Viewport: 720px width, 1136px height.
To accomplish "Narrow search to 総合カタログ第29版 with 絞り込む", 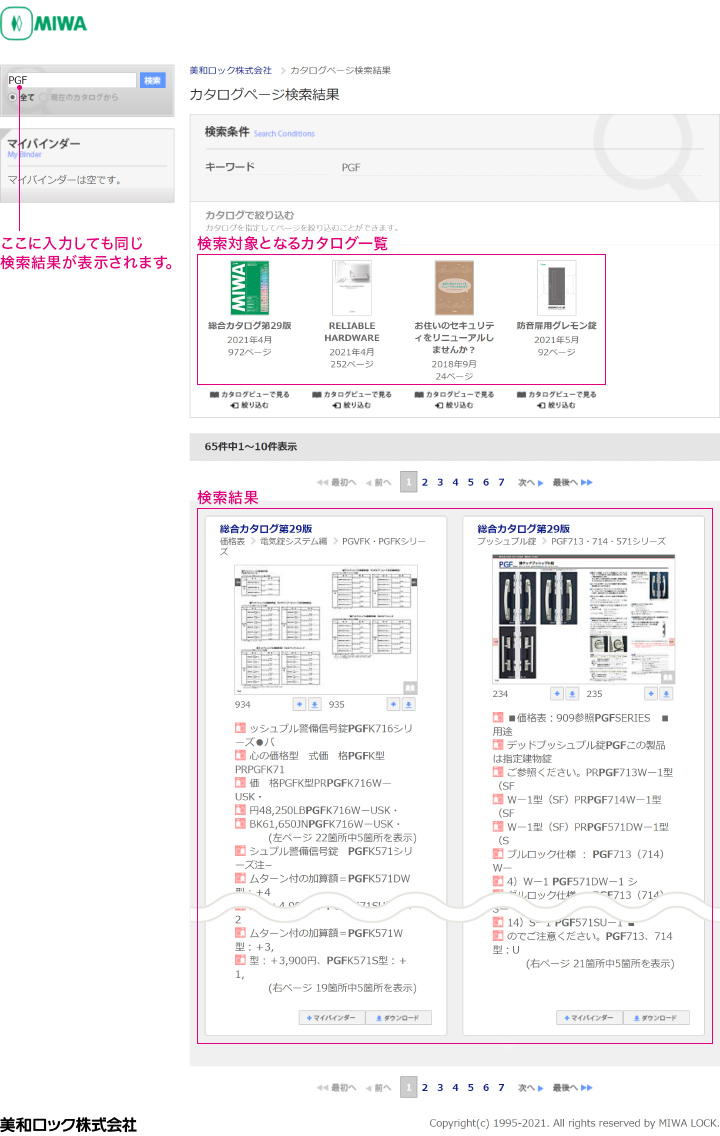I will [250, 405].
